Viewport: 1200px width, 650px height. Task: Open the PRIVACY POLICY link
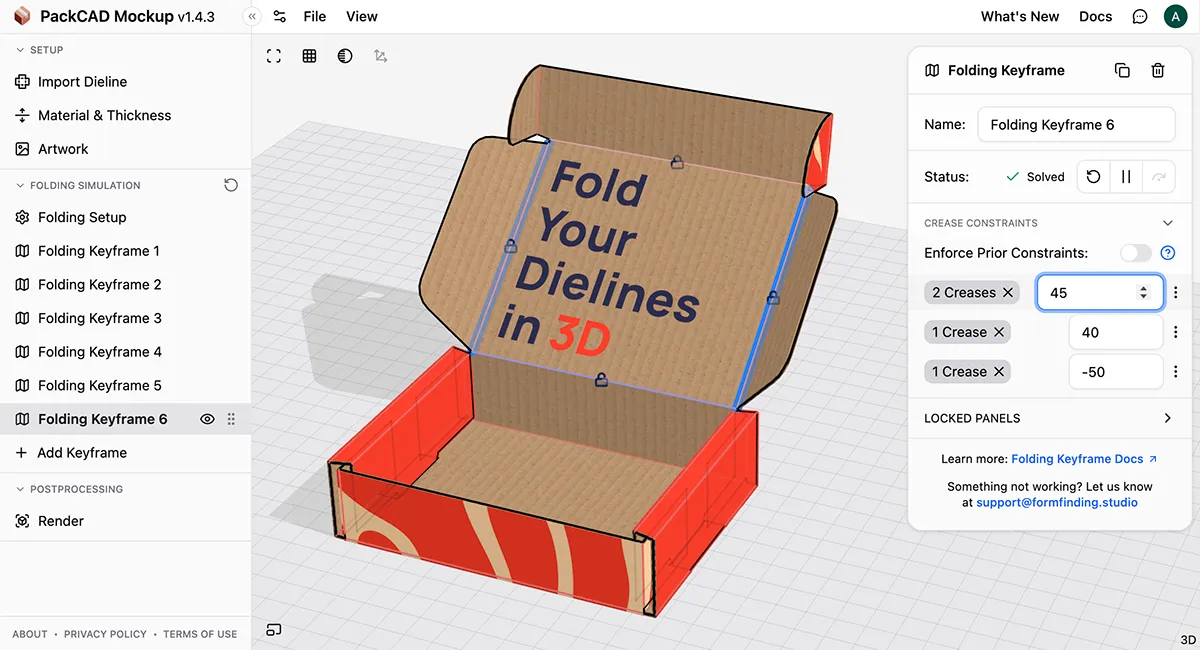[105, 634]
